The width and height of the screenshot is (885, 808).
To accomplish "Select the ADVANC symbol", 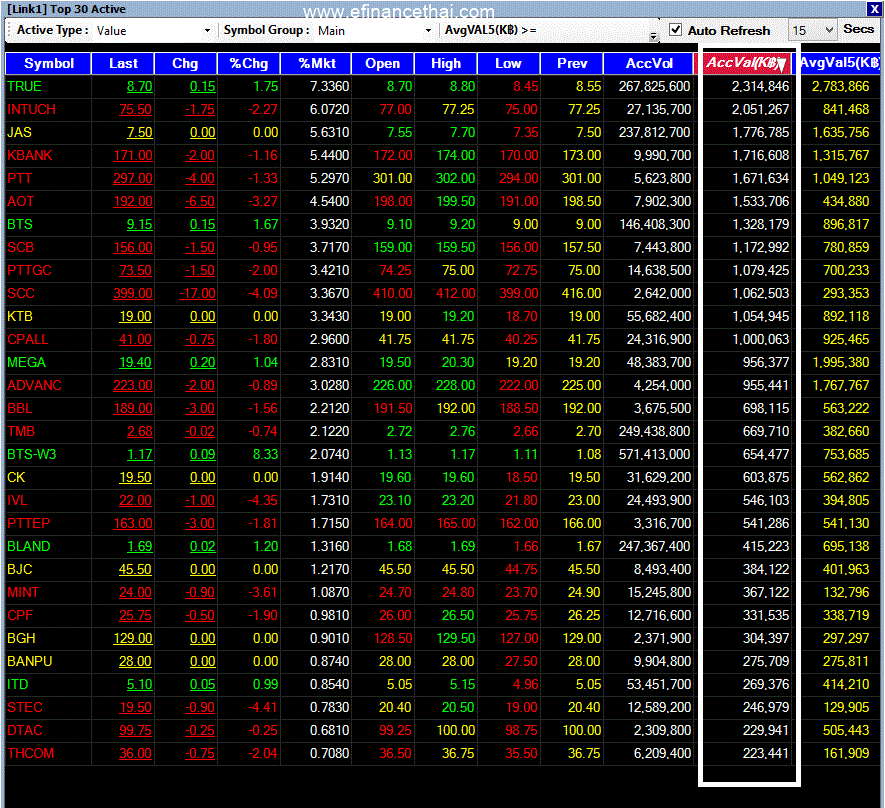I will pyautogui.click(x=34, y=385).
